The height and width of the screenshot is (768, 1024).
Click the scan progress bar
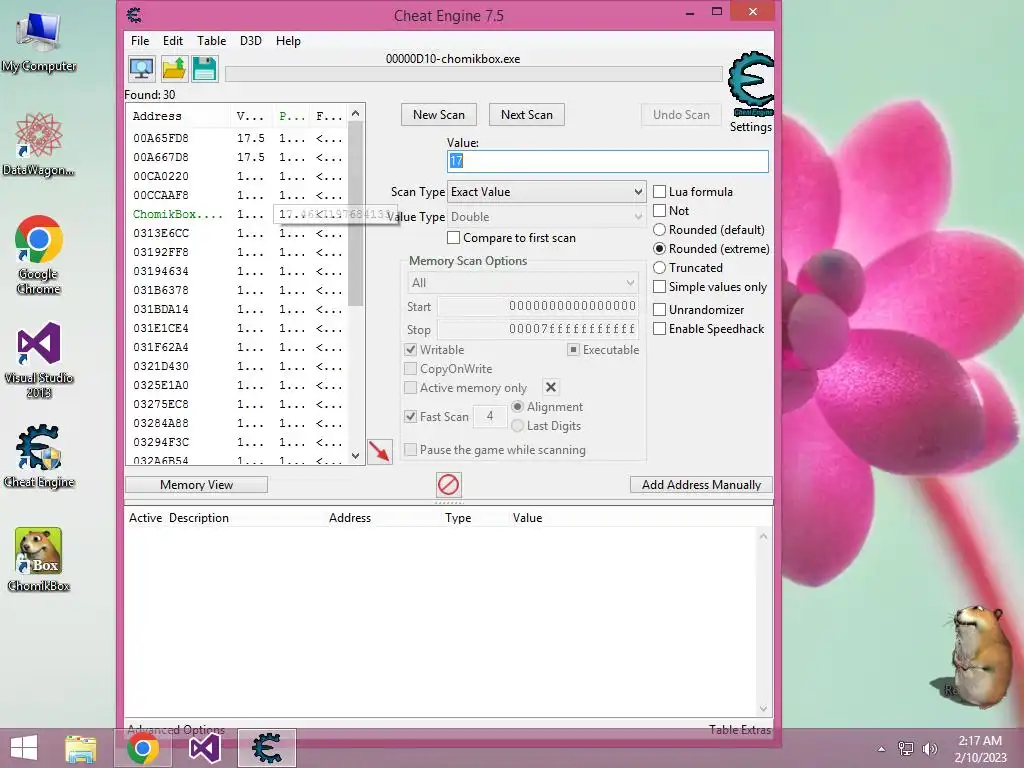pyautogui.click(x=474, y=74)
